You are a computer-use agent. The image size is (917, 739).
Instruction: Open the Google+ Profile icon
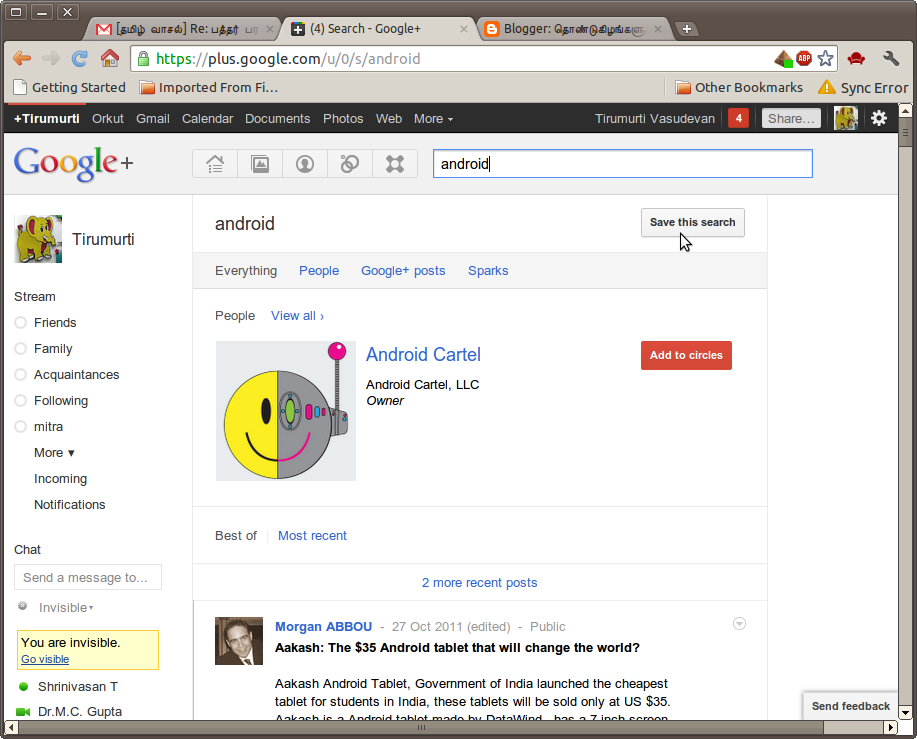[x=305, y=164]
